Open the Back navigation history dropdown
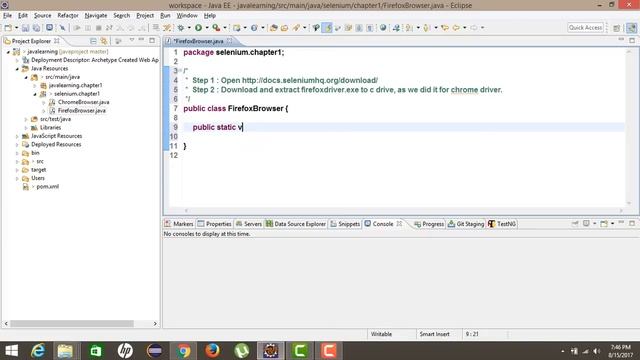Viewport: 640px width, 360px height. 464,28
